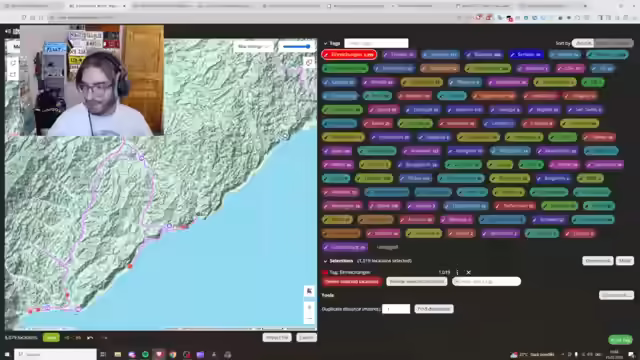The width and height of the screenshot is (640, 360).
Task: Focus the Duplicate distance metres field
Action: (396, 309)
